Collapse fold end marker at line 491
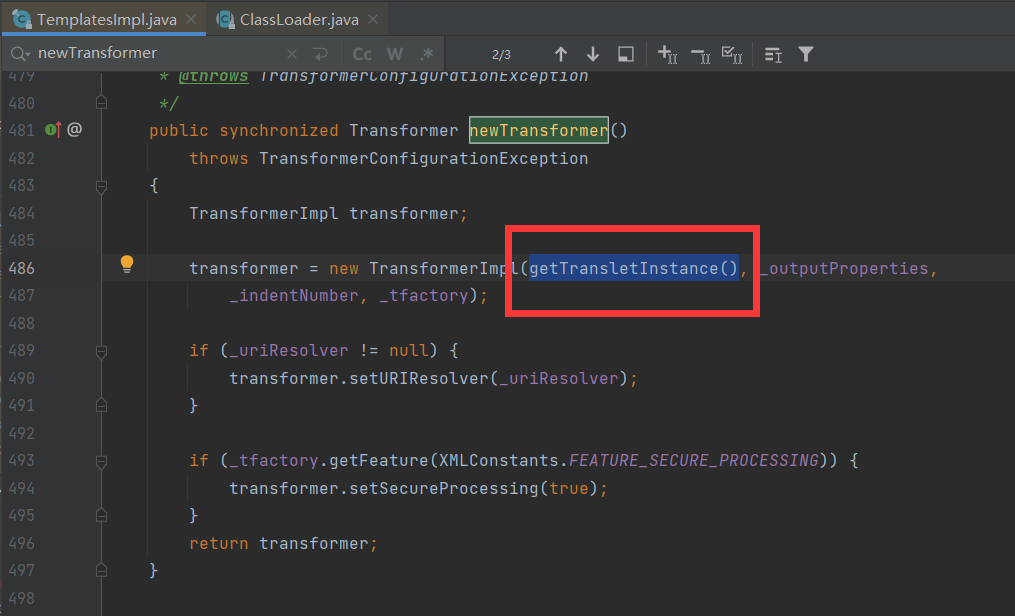The image size is (1015, 616). [x=101, y=405]
